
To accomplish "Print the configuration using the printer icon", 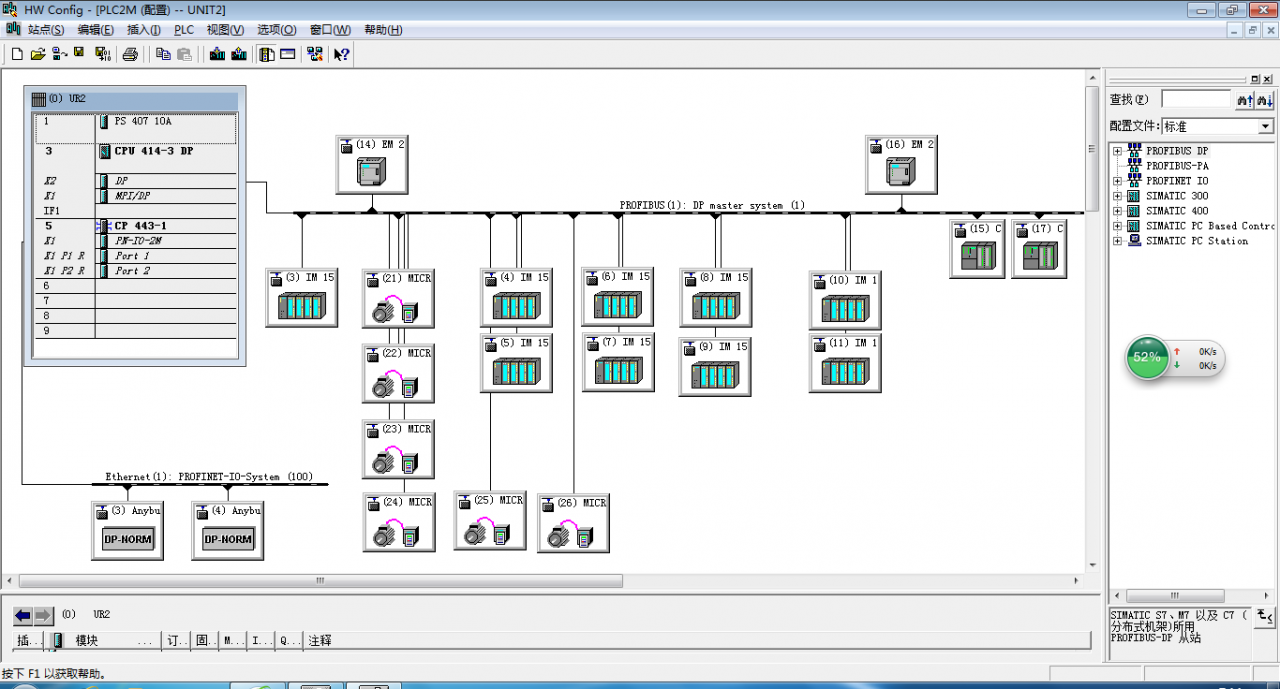I will pyautogui.click(x=130, y=54).
